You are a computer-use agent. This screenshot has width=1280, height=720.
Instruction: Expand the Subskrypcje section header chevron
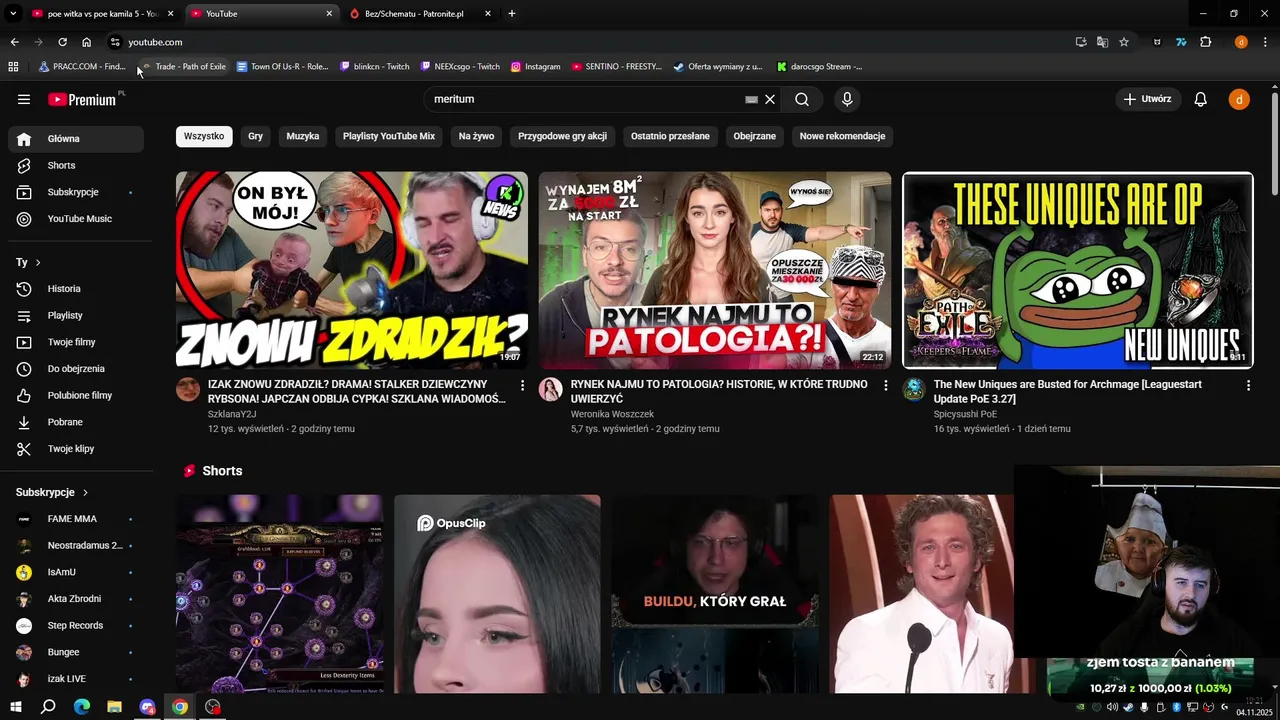85,492
